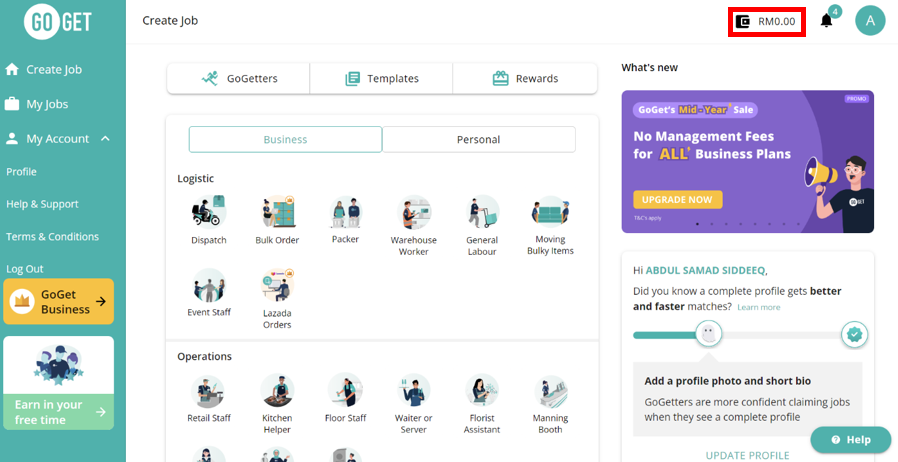This screenshot has width=898, height=462.
Task: Click Earn in your free time banner
Action: click(x=58, y=383)
